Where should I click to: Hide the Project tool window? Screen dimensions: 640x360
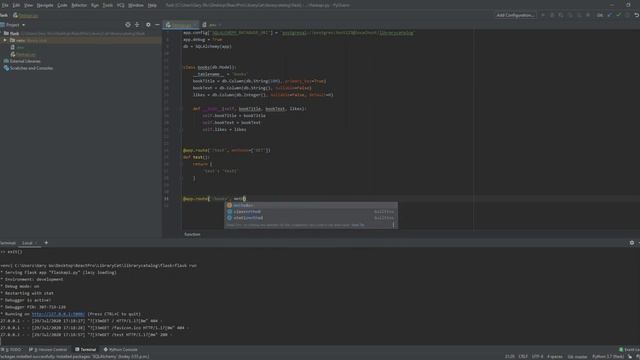tap(157, 25)
